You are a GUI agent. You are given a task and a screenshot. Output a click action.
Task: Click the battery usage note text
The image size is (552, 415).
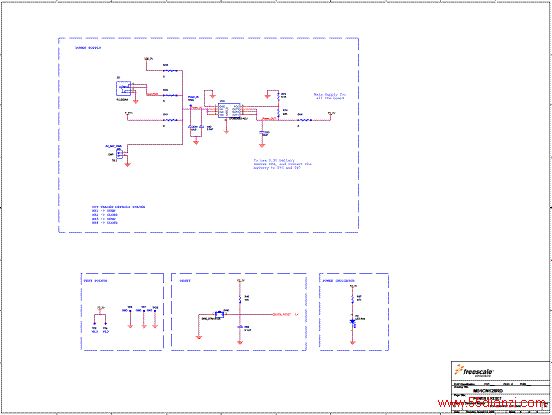(x=282, y=164)
